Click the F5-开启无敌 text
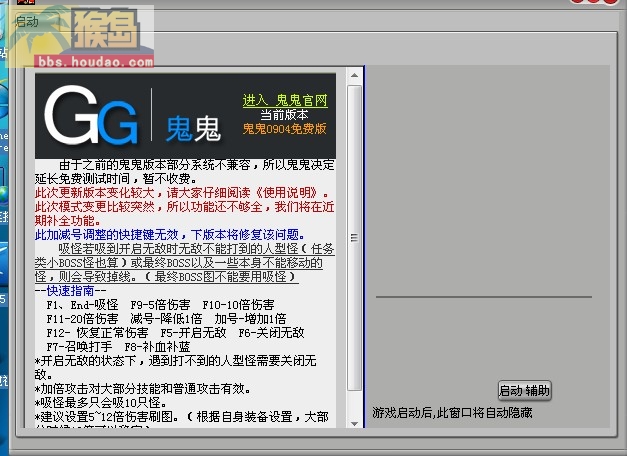The width and height of the screenshot is (627, 456). [x=193, y=332]
